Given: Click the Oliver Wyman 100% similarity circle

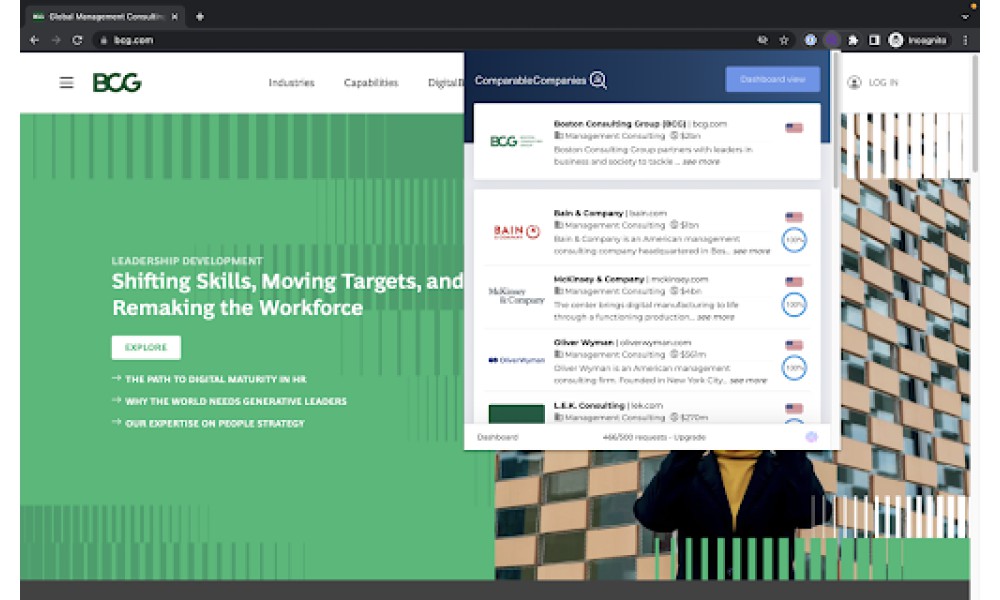Looking at the screenshot, I should pyautogui.click(x=794, y=368).
